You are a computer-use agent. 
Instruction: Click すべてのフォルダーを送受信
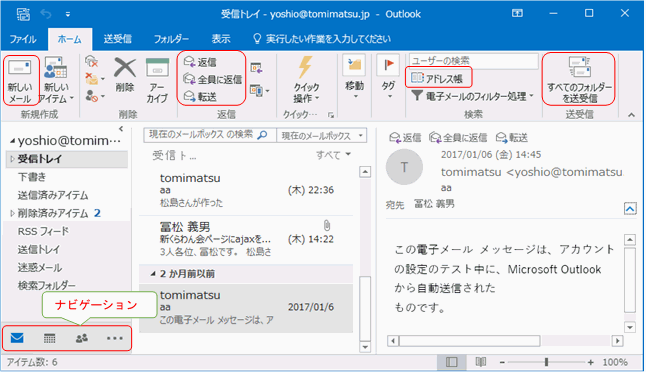click(578, 79)
